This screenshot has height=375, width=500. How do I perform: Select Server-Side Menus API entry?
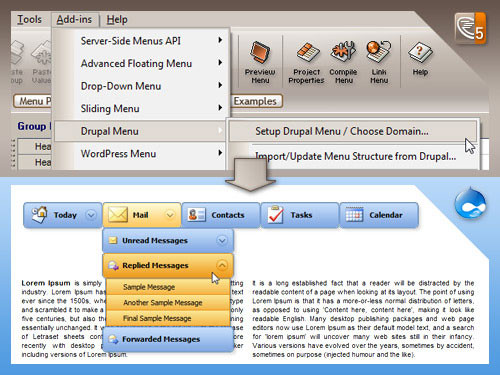pyautogui.click(x=141, y=41)
